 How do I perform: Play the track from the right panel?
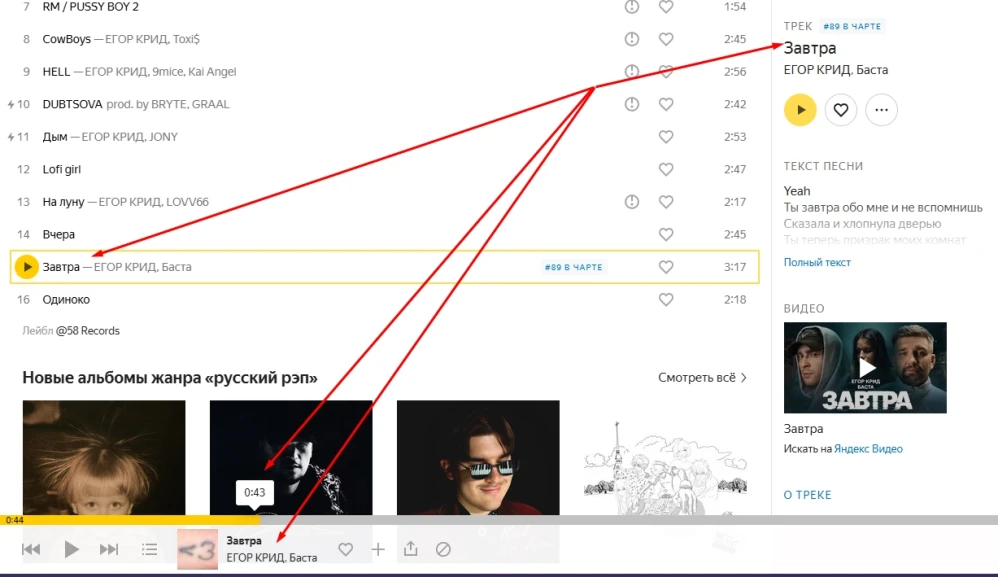(800, 110)
